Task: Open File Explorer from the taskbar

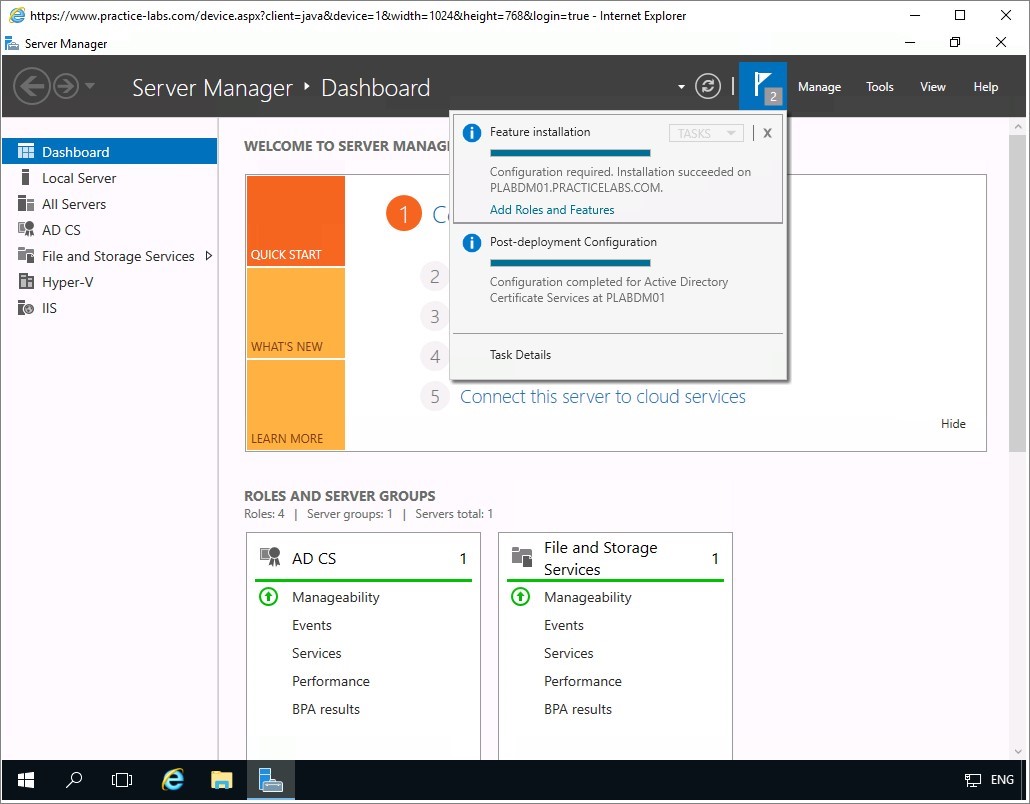Action: pos(221,780)
